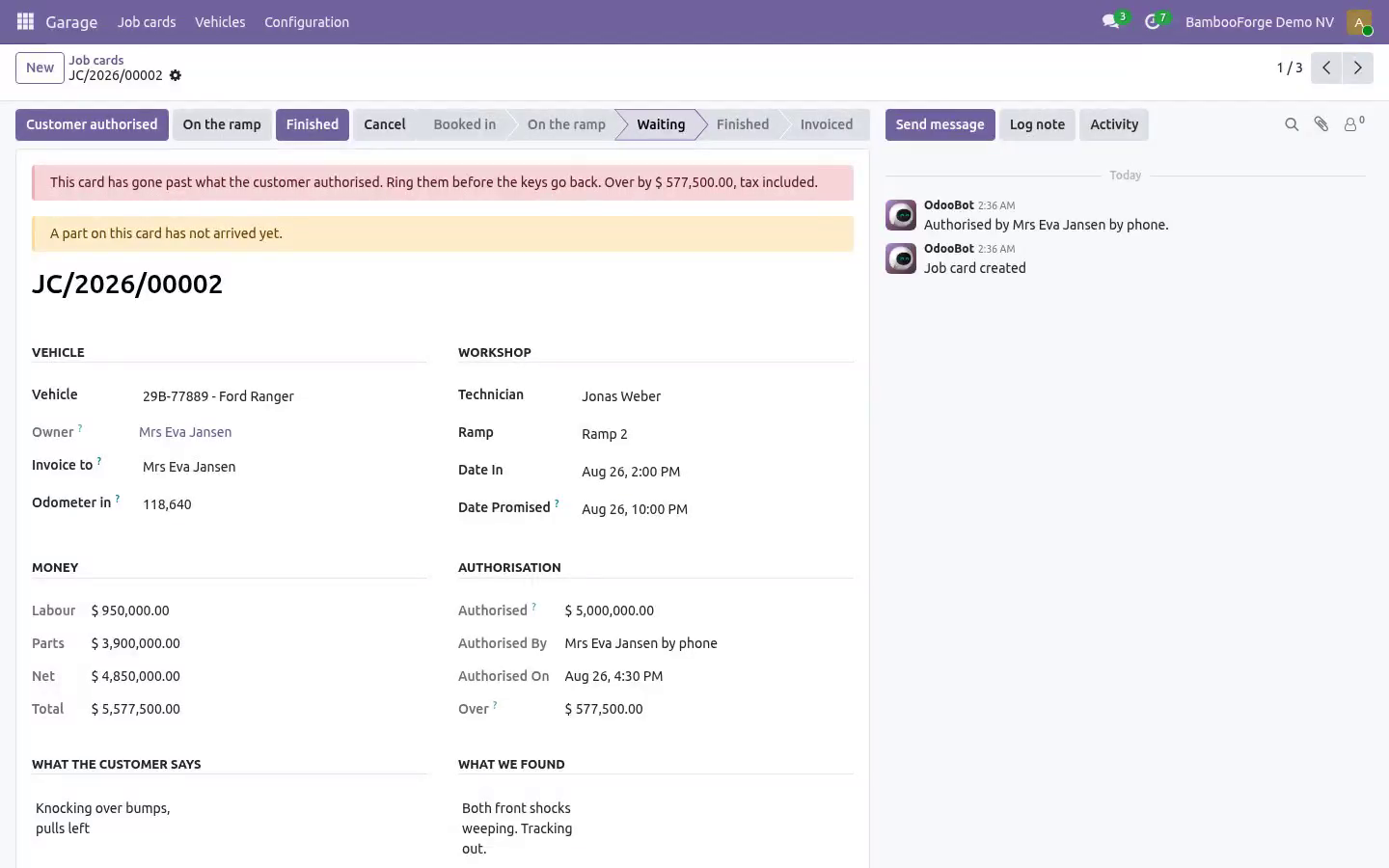Select the Finished status stage
This screenshot has height=868, width=1389.
[743, 124]
